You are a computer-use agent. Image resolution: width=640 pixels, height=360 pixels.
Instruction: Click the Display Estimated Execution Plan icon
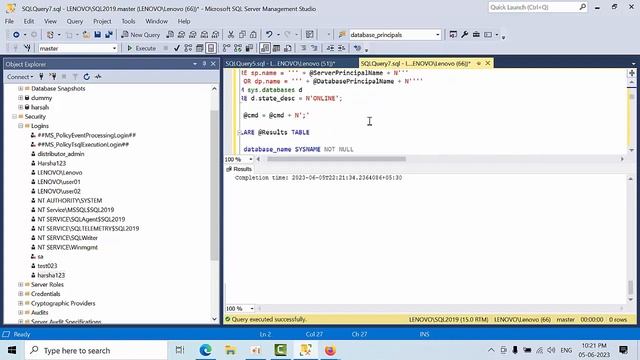tap(188, 48)
